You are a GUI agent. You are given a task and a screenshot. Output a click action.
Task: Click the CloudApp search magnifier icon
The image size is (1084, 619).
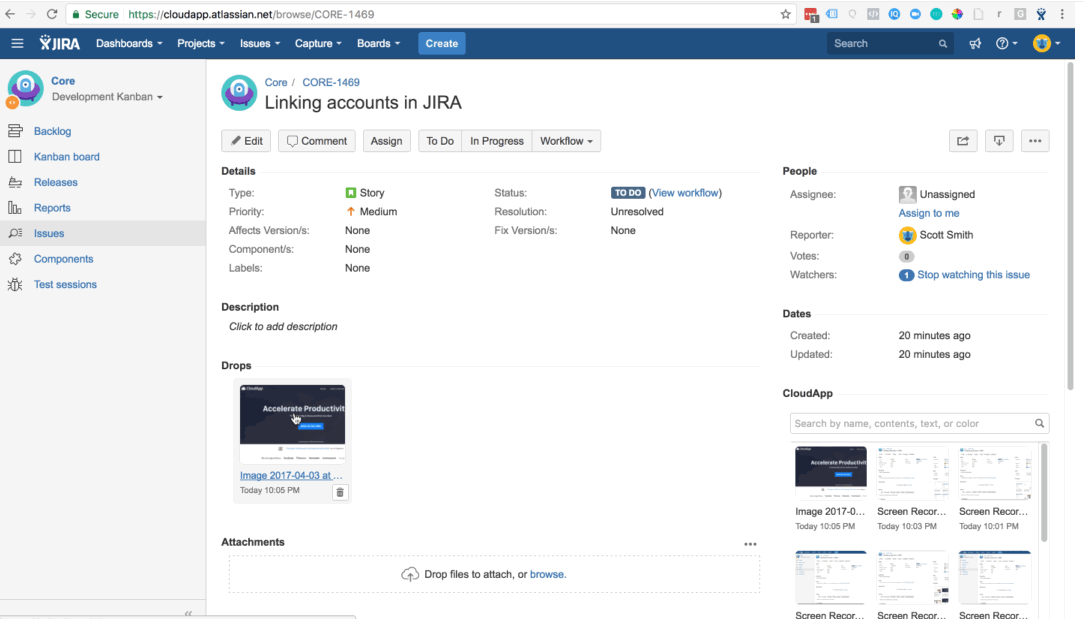[1039, 423]
